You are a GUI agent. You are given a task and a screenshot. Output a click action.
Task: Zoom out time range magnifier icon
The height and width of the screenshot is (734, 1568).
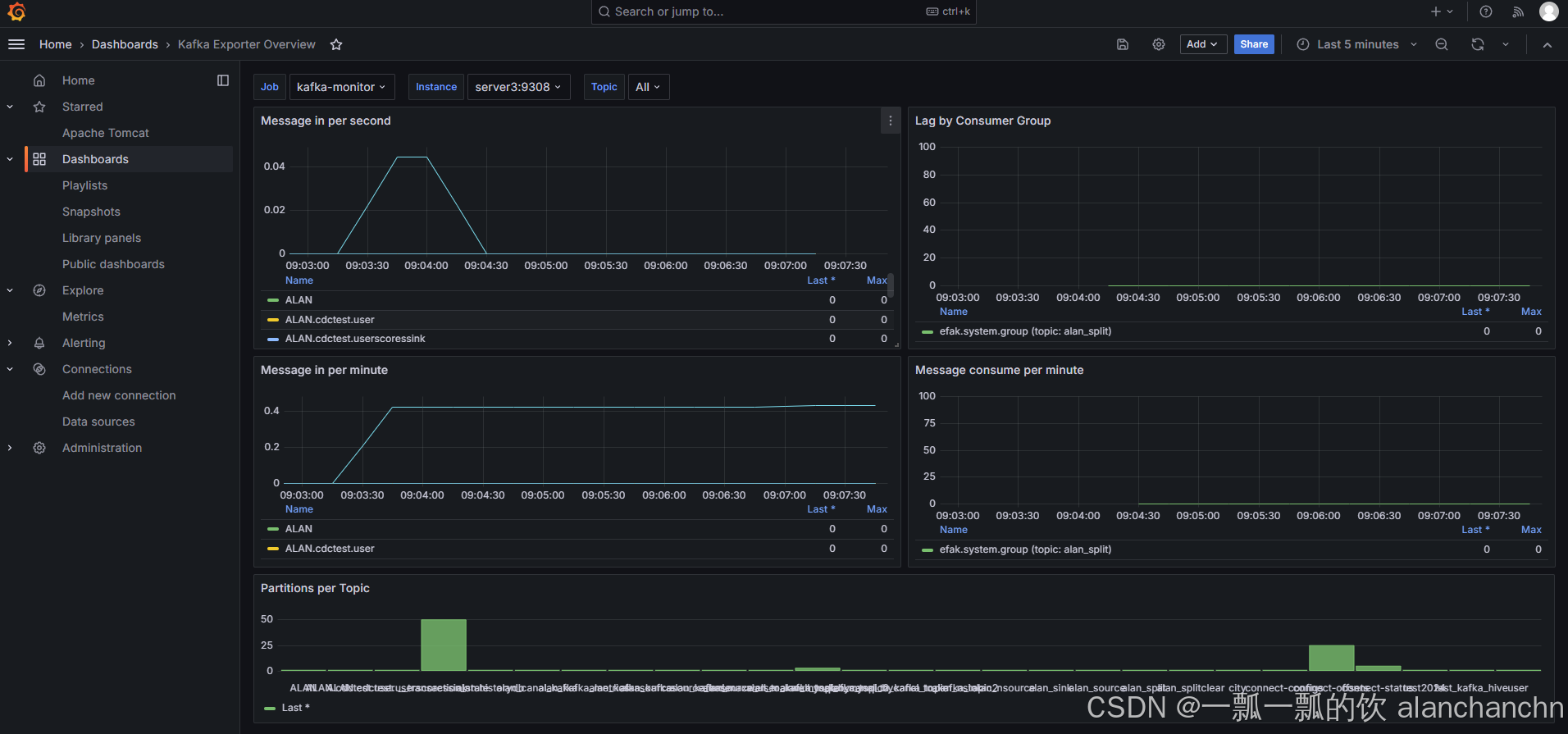pyautogui.click(x=1442, y=44)
